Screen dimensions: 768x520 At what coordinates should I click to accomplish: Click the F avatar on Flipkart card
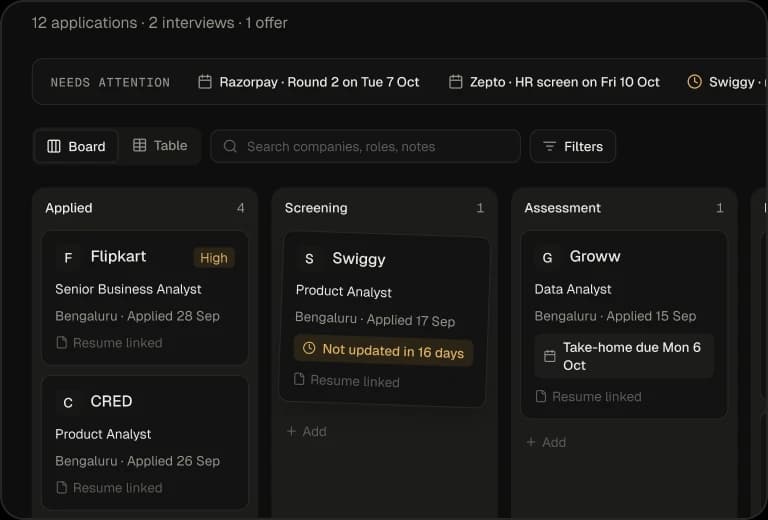tap(68, 258)
